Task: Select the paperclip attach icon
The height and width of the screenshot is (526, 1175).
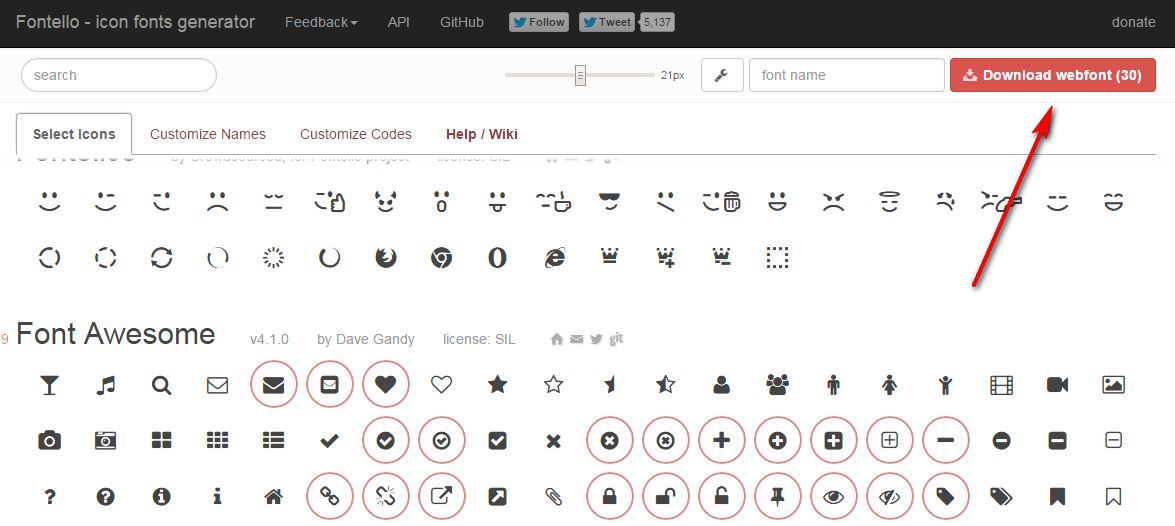Action: [554, 497]
